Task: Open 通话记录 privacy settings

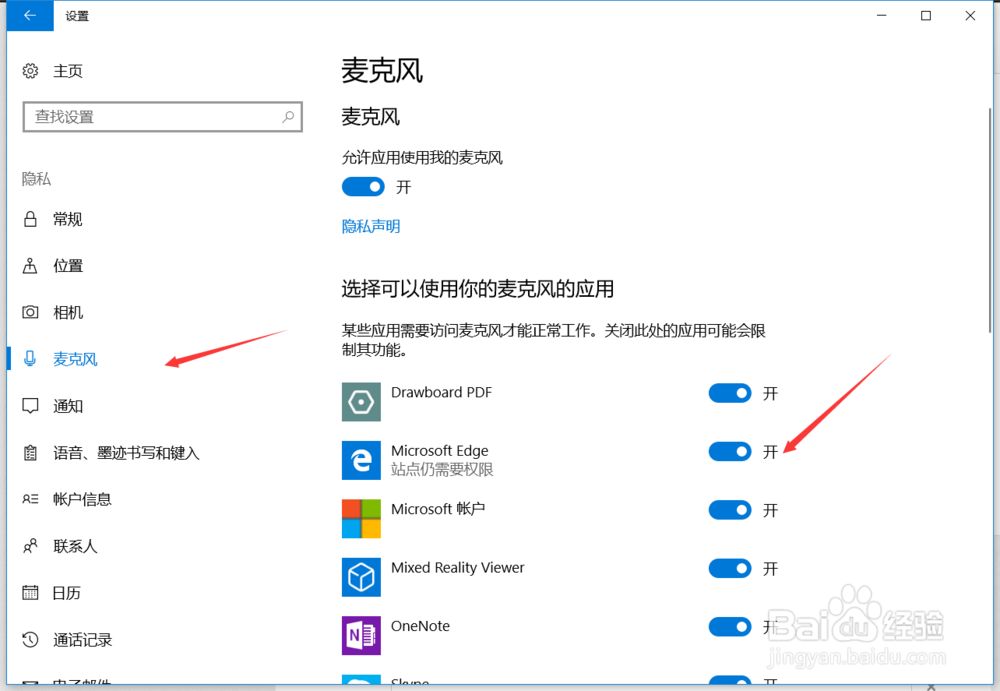Action: tap(82, 639)
